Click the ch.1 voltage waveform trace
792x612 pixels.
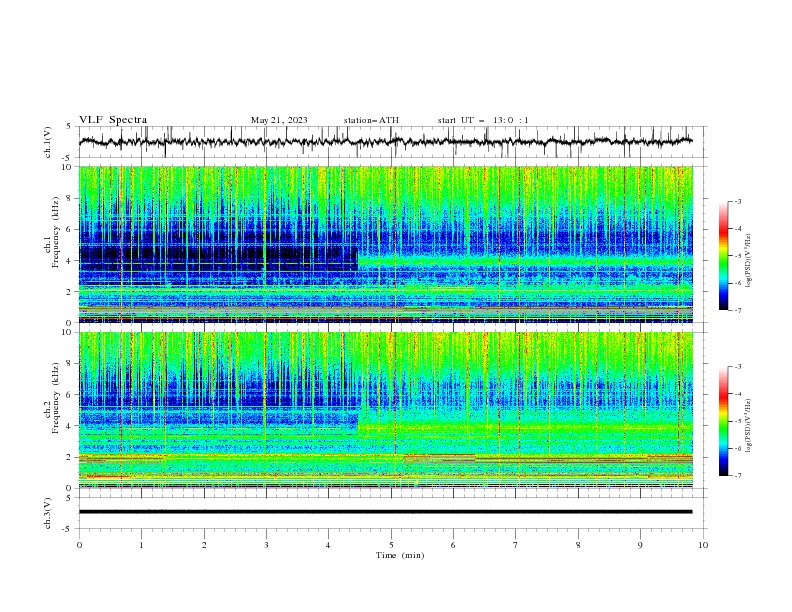pyautogui.click(x=385, y=141)
